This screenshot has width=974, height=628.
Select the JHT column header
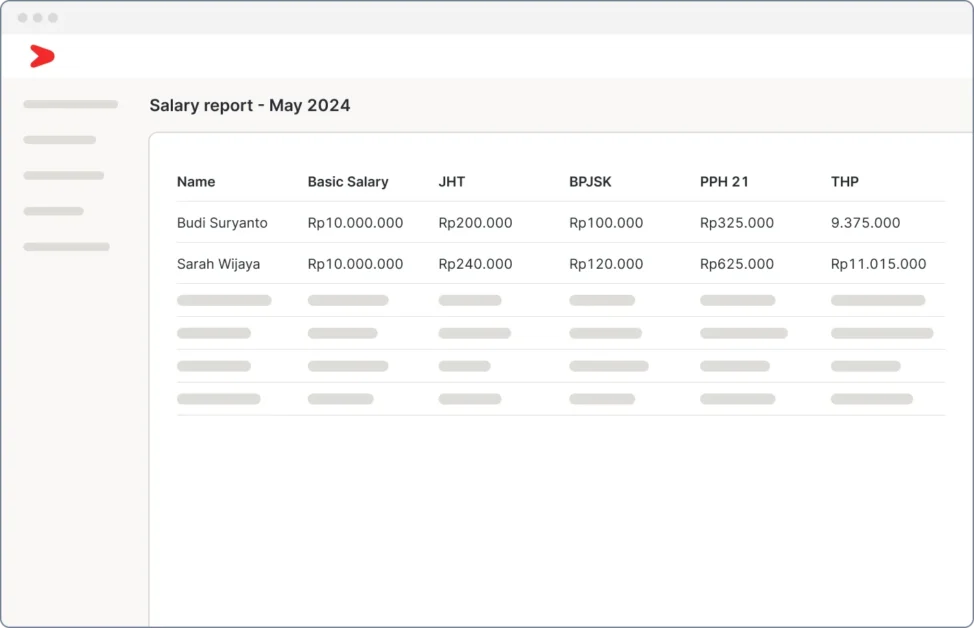point(451,182)
